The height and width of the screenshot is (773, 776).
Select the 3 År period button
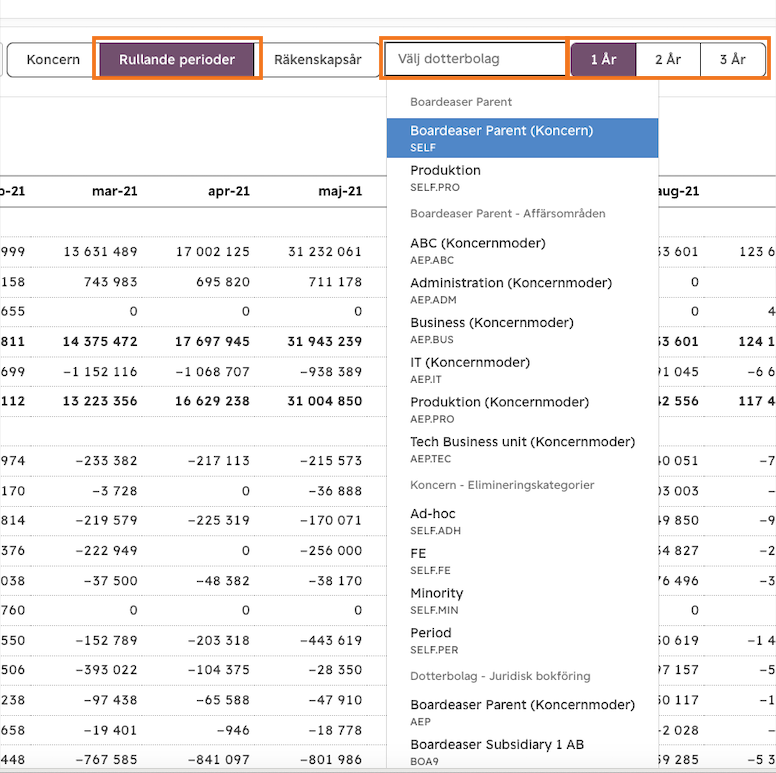[x=733, y=59]
